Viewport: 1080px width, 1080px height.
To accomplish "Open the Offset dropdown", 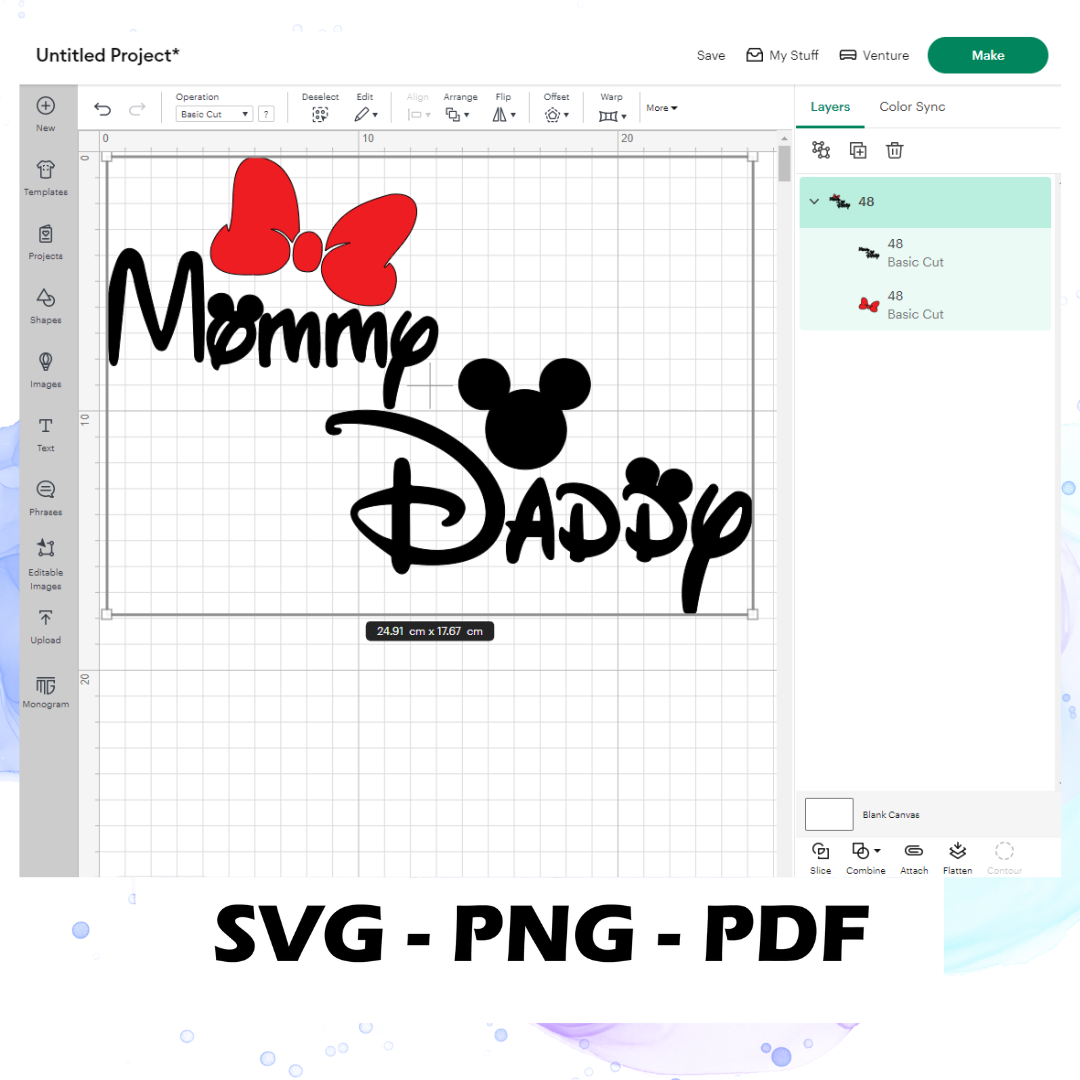I will (x=557, y=114).
